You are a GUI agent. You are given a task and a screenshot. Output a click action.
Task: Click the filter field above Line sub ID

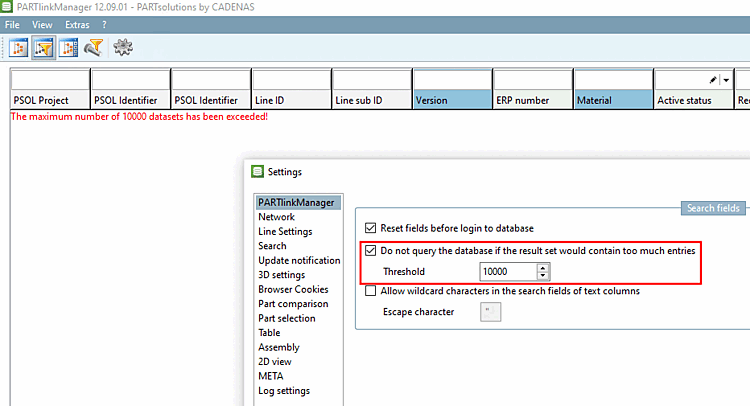[372, 80]
